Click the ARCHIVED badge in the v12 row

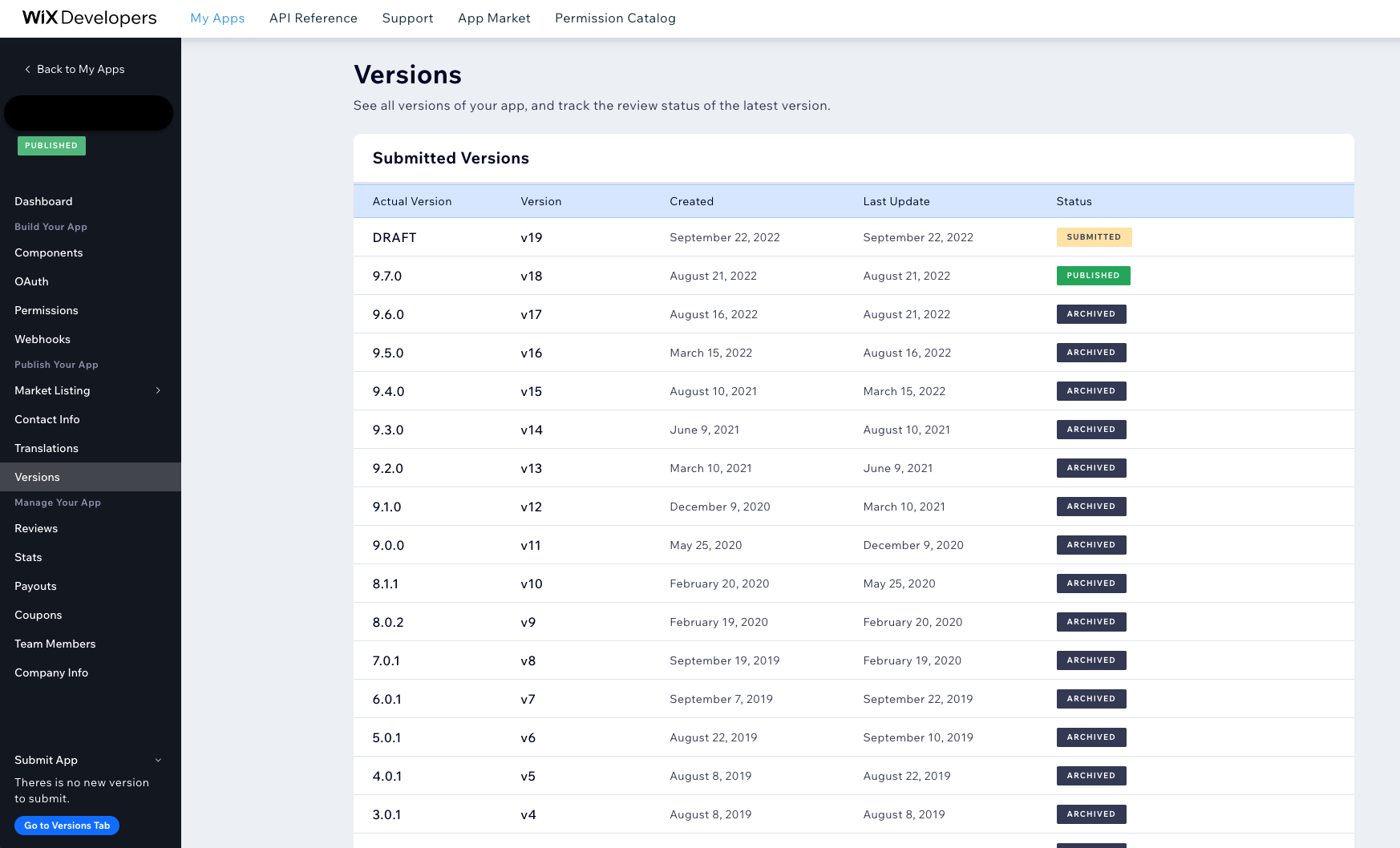[x=1091, y=507]
